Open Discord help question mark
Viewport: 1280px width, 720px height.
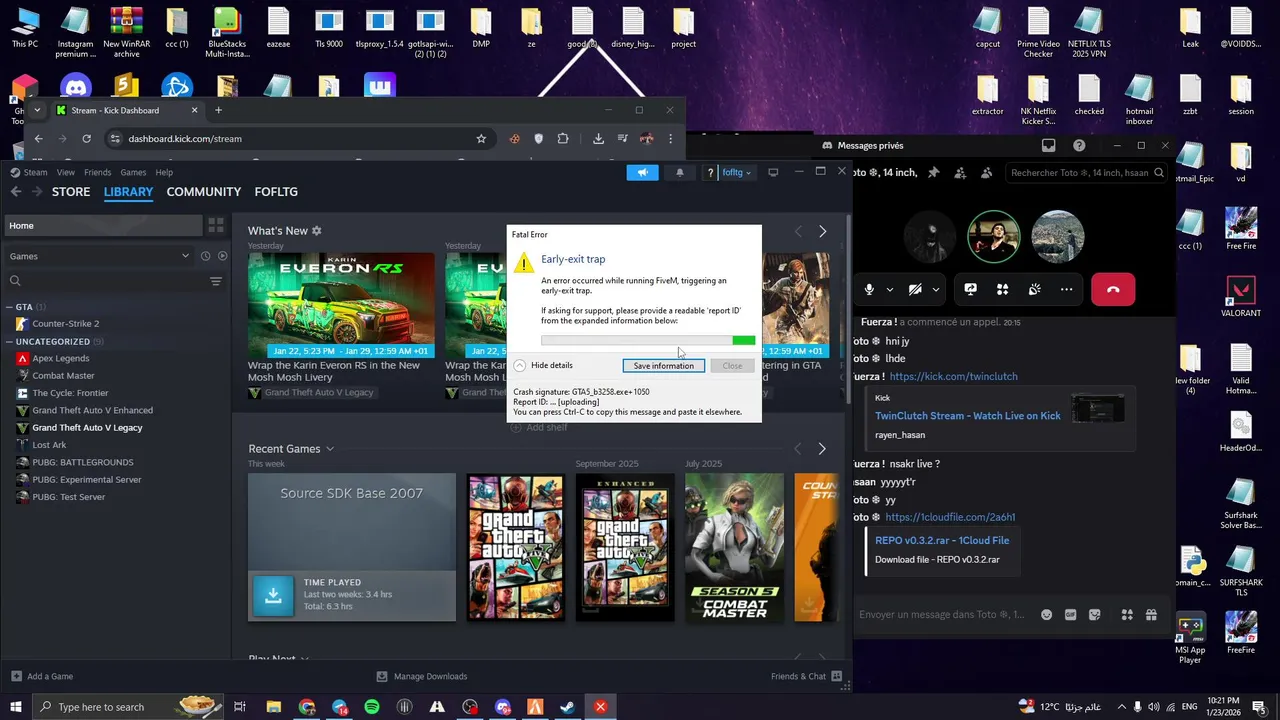tap(1079, 145)
